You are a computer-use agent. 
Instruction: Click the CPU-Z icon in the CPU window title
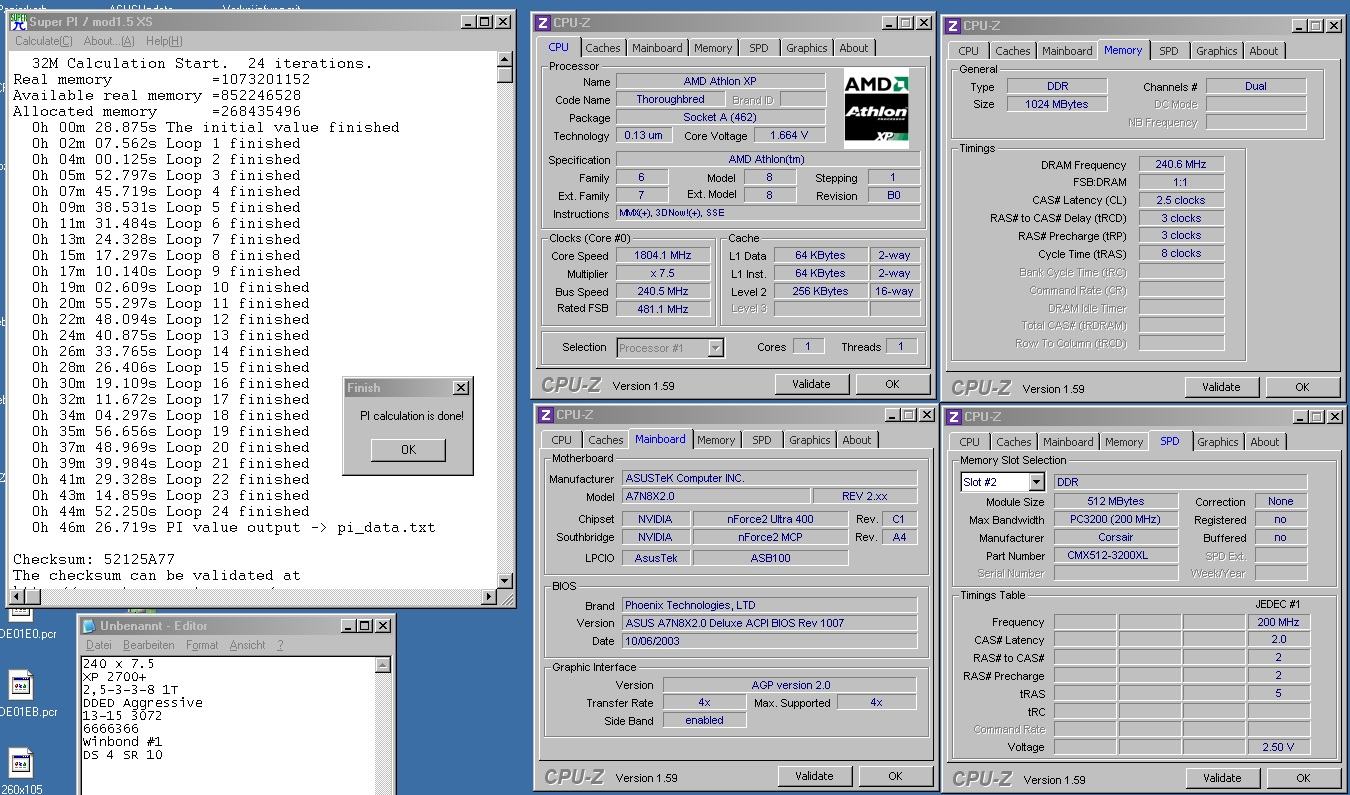tap(542, 23)
